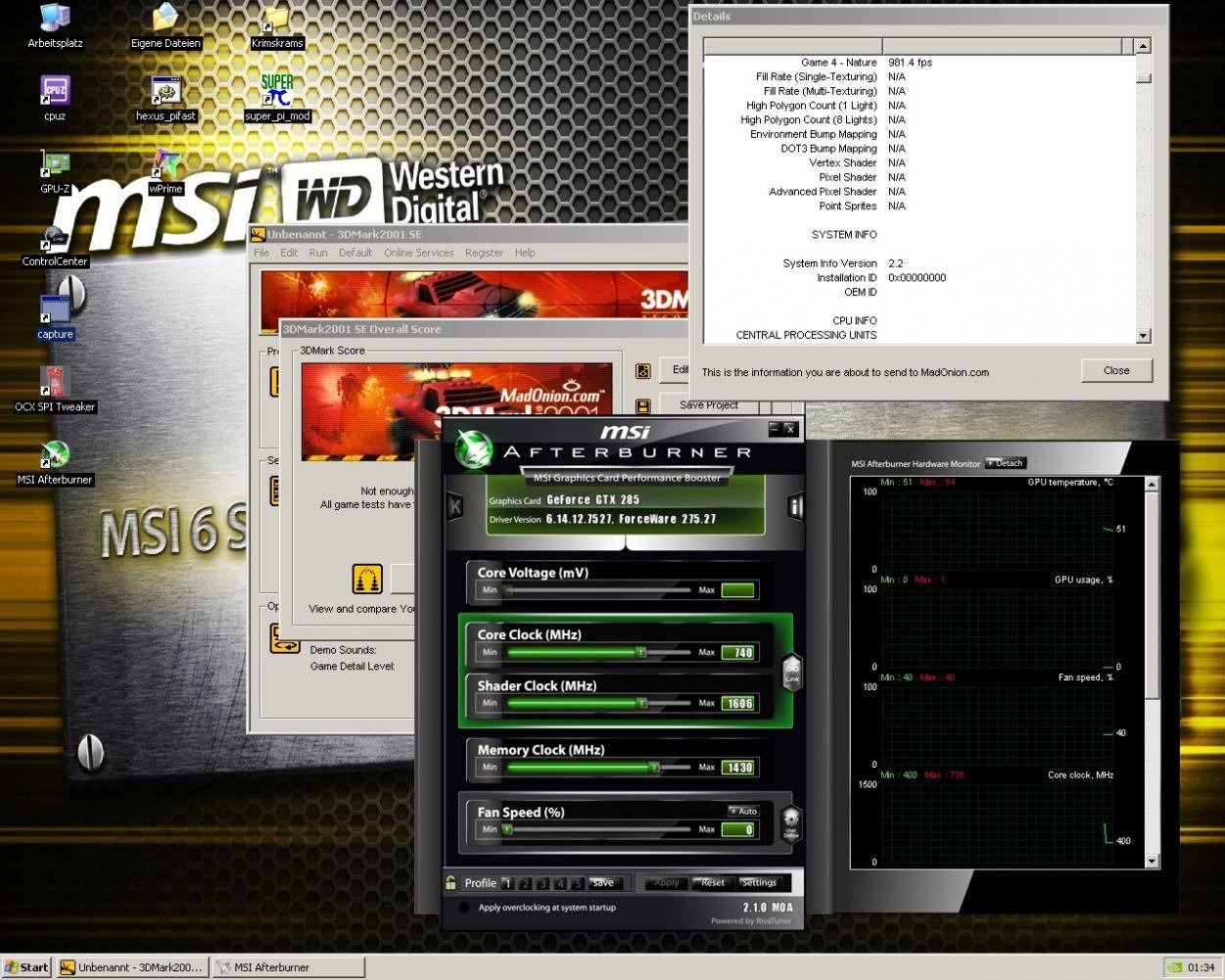Select Afterburner profile slot 4
1225x980 pixels.
(x=561, y=883)
